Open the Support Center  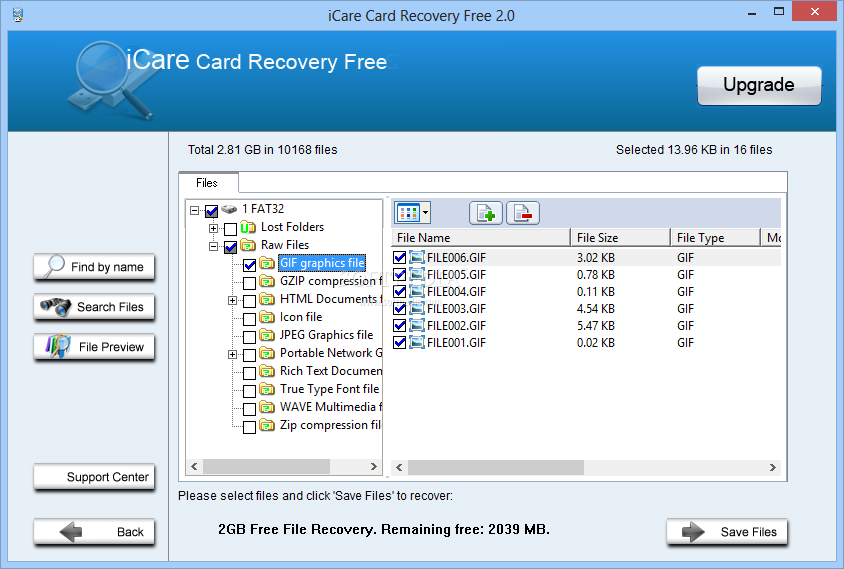tap(94, 477)
